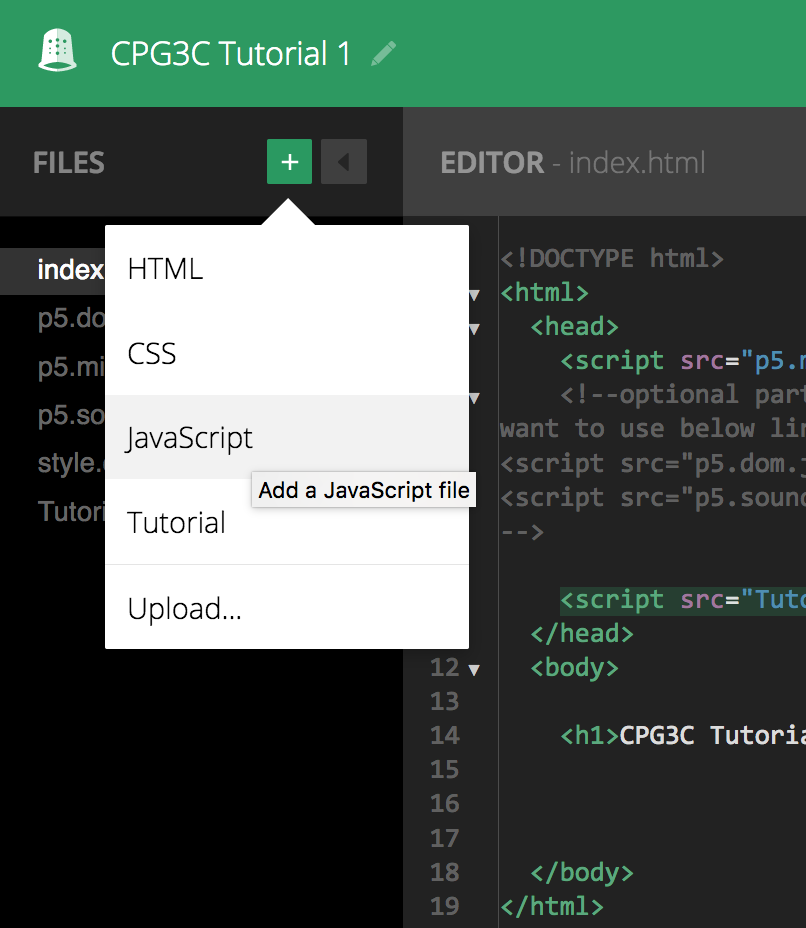Fold the <html> tag using gutter arrow
The width and height of the screenshot is (806, 928).
(474, 295)
